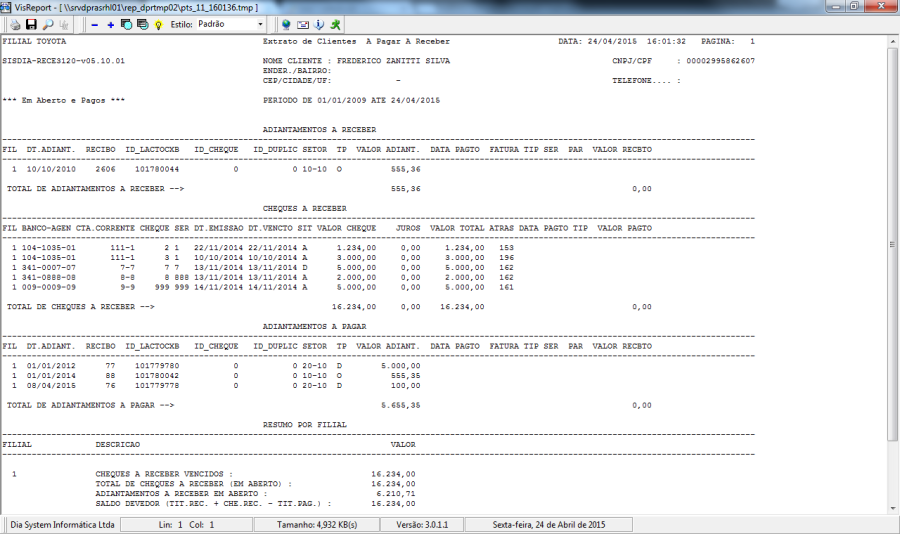The image size is (900, 534).
Task: Click ID_LACTOCXB value 101780044
Action: [x=157, y=169]
